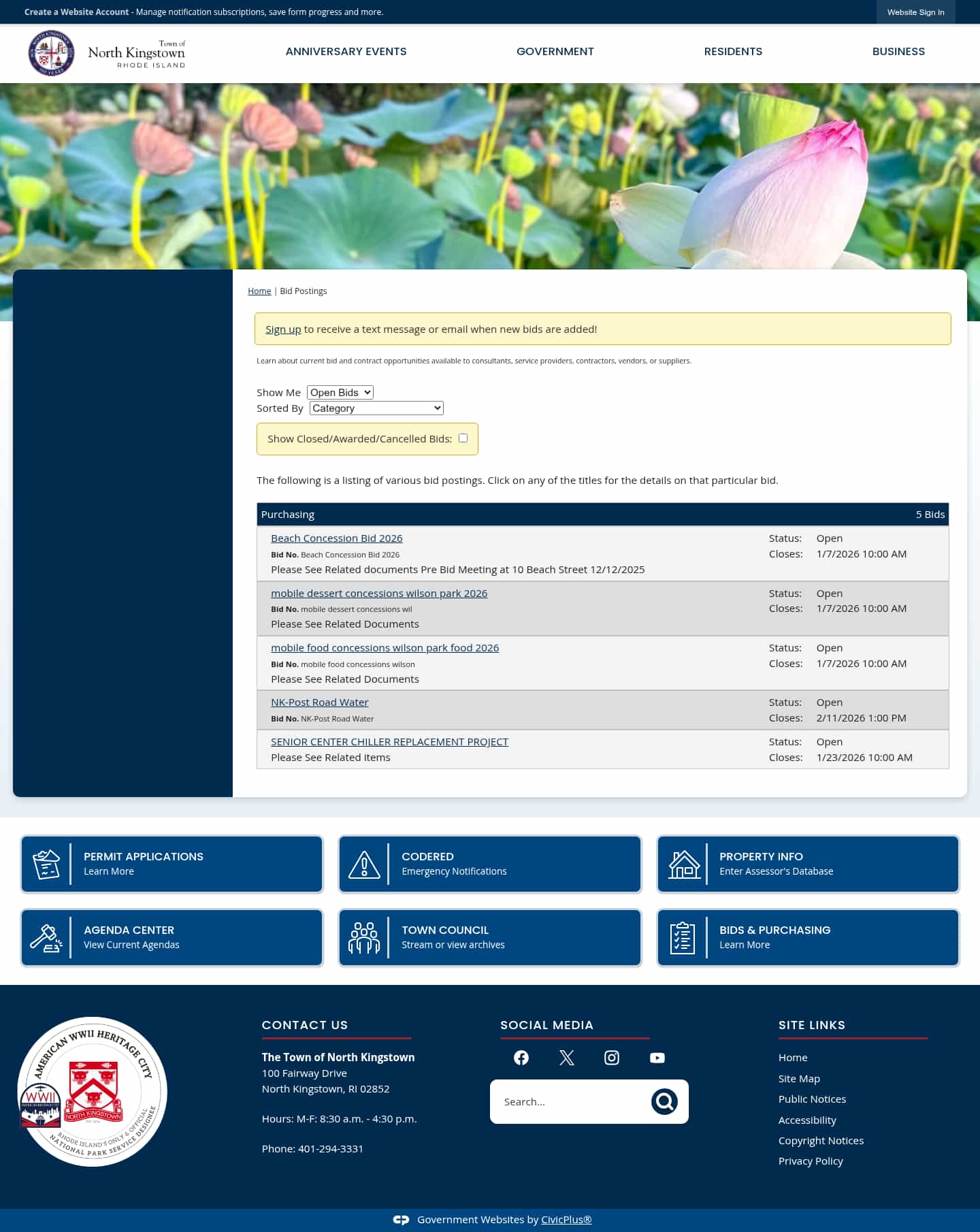Click the WWII Heritage City footer emblem
980x1232 pixels.
click(x=93, y=1092)
